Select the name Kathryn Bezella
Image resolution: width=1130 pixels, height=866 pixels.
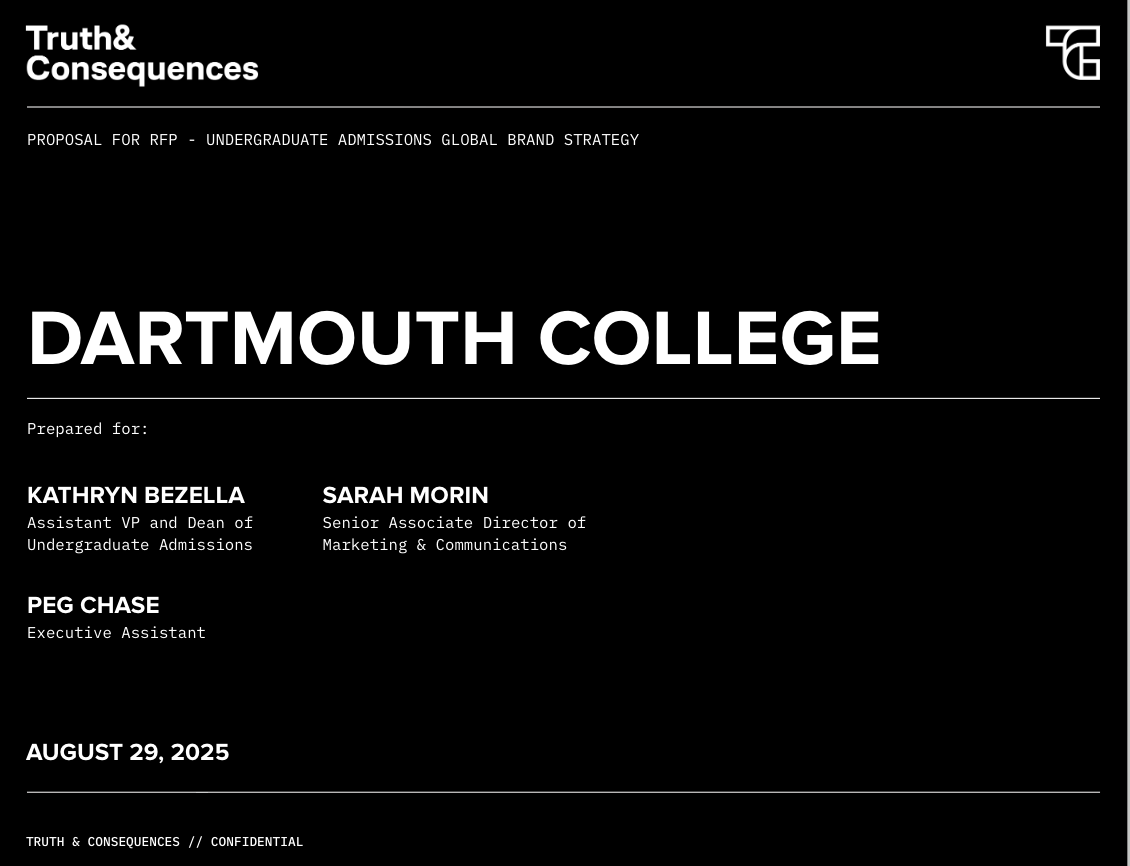136,495
